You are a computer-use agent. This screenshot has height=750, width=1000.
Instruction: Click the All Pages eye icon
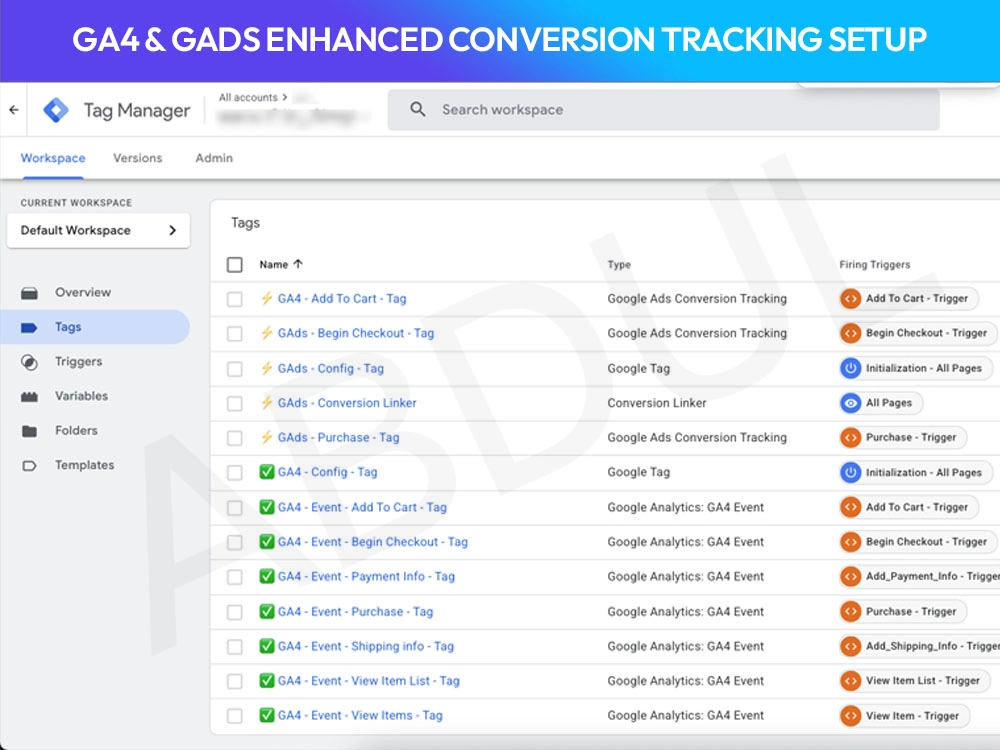[x=851, y=403]
